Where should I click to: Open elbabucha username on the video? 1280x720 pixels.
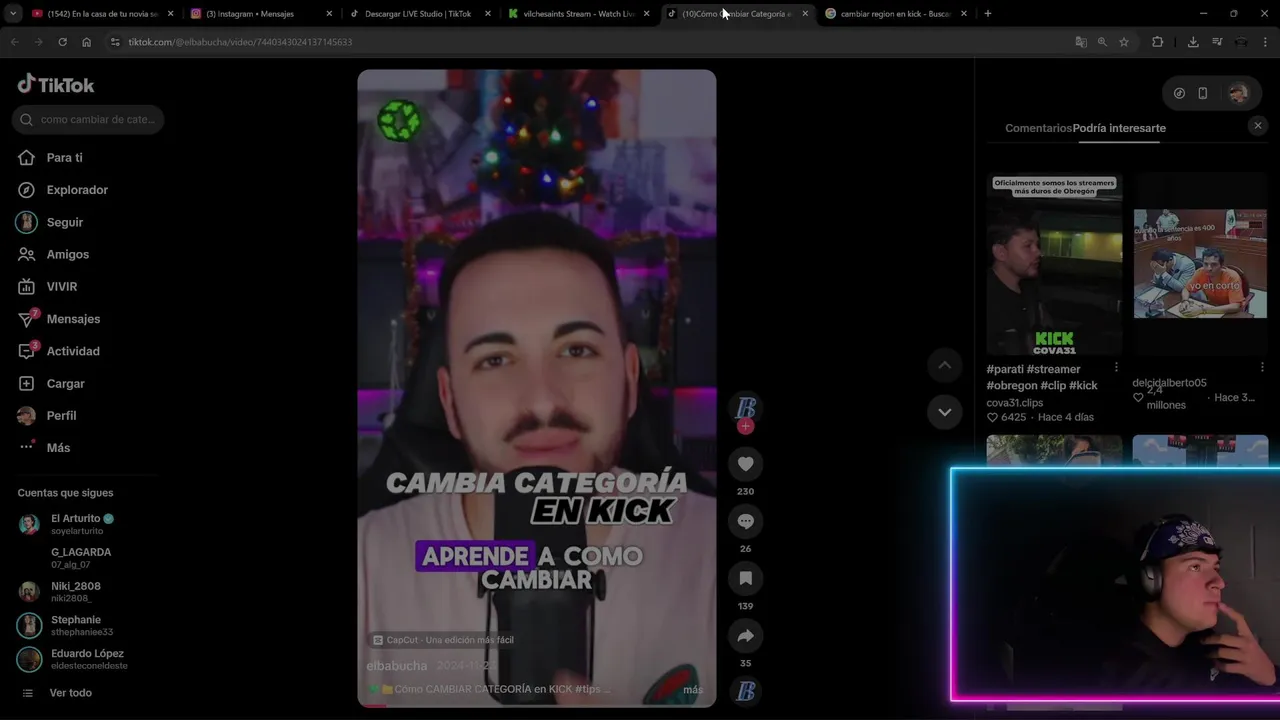pos(397,666)
